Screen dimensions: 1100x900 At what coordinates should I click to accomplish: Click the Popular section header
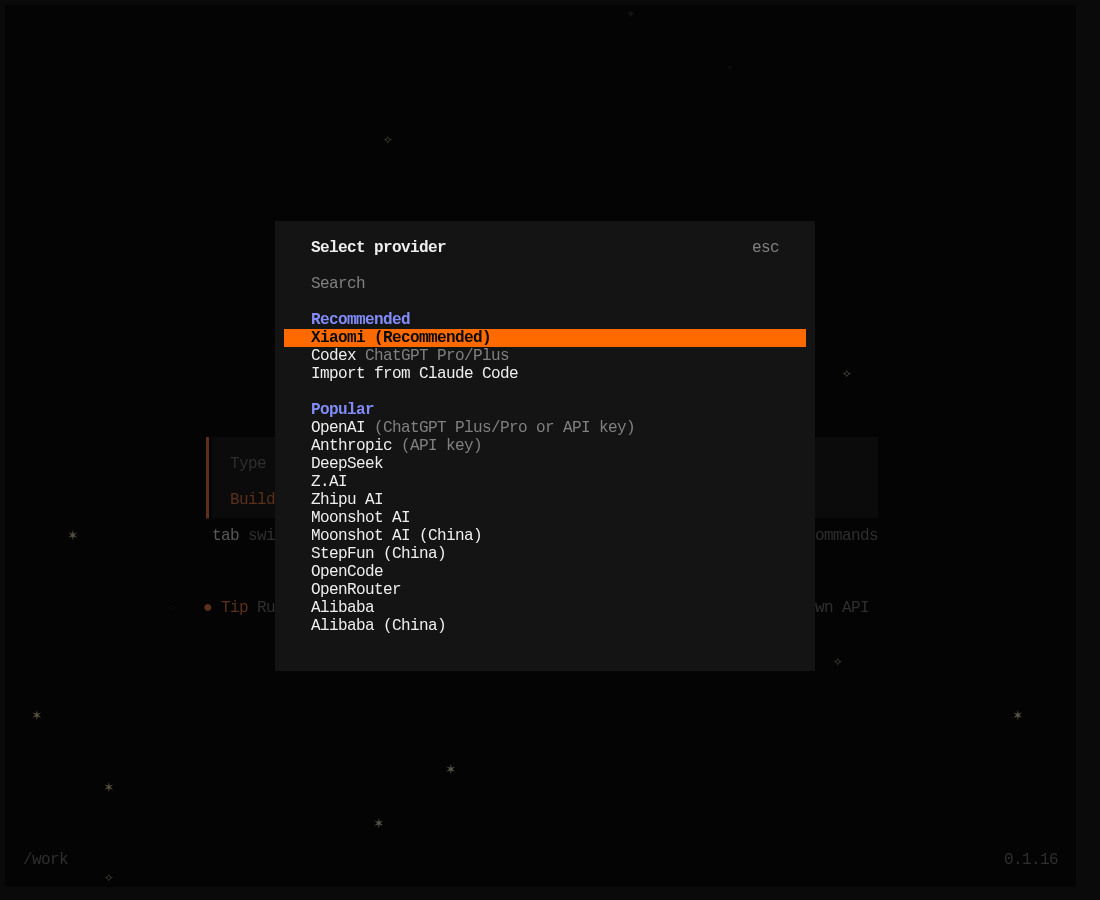[x=342, y=409]
